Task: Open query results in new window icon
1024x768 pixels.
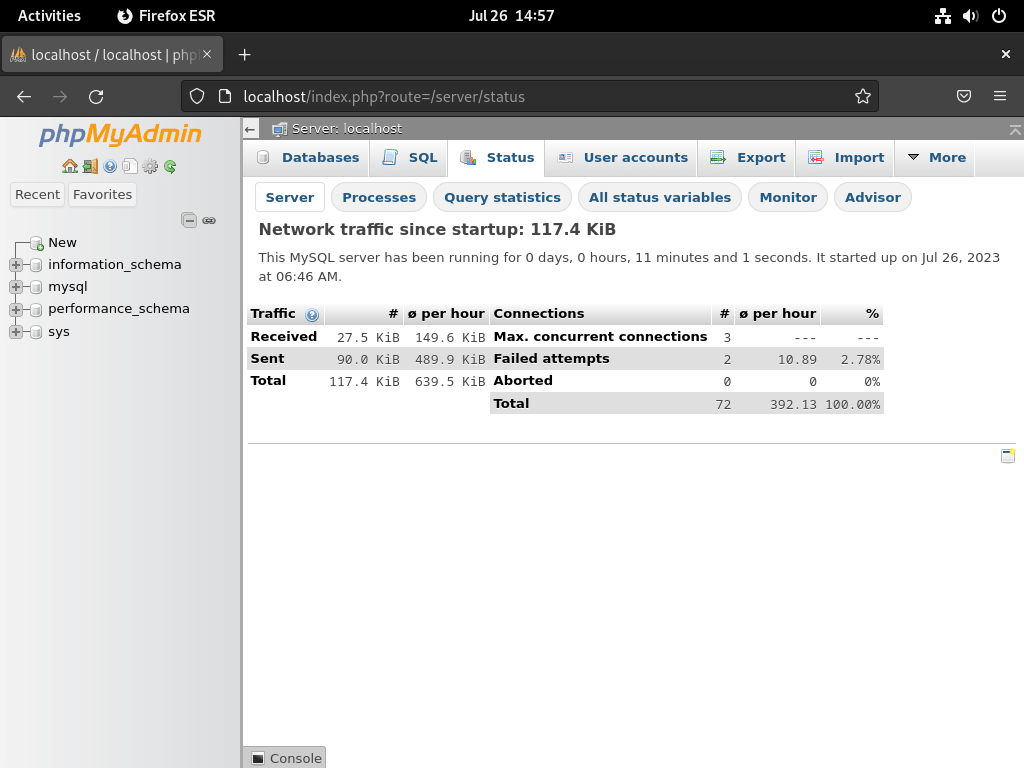Action: [1008, 455]
